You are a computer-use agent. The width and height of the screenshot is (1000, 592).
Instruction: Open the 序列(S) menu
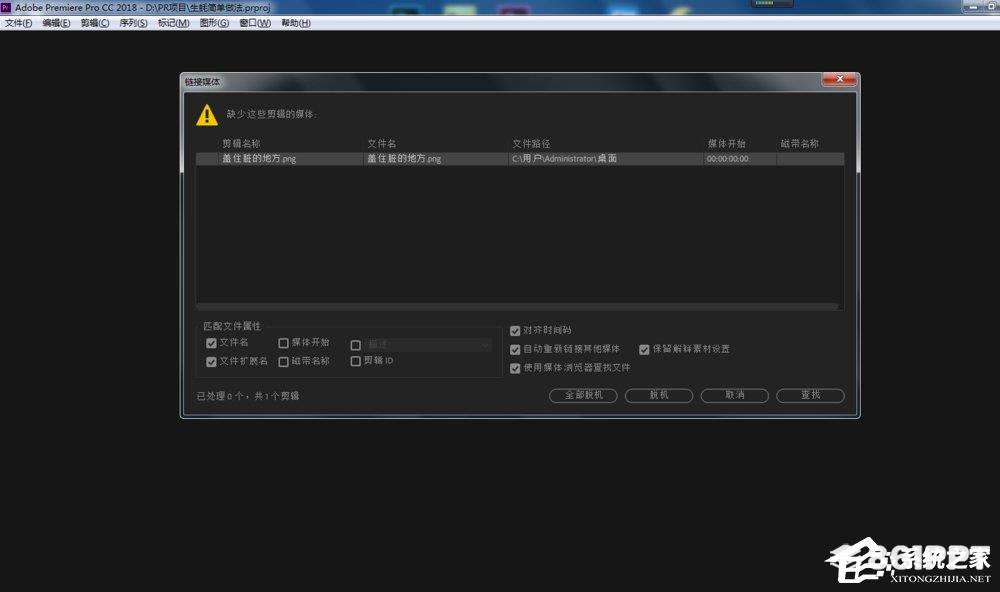pos(133,23)
